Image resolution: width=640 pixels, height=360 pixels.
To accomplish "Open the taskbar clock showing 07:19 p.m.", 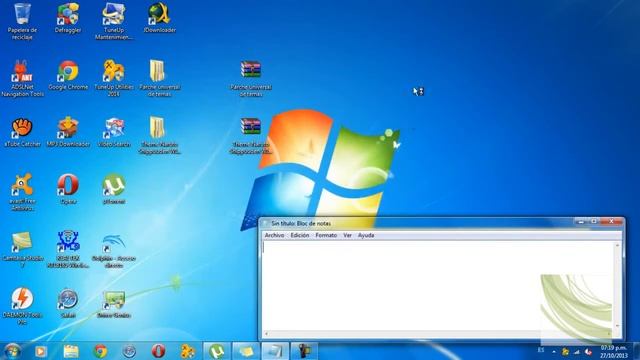I will (613, 351).
